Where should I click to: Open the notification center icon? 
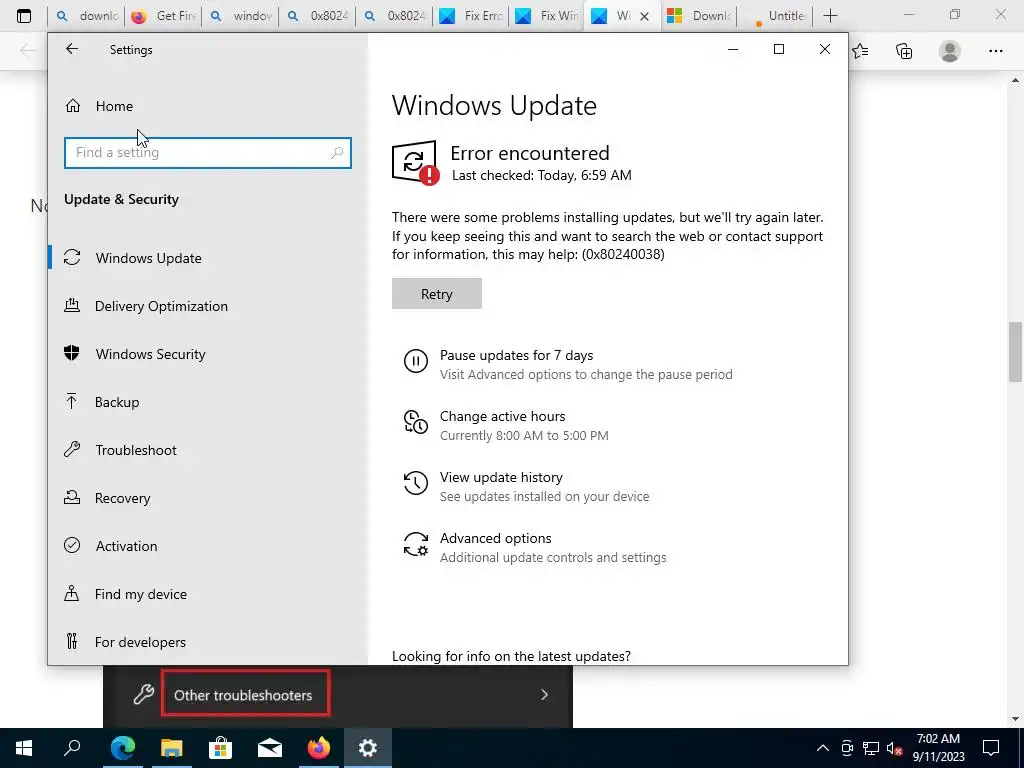(x=991, y=748)
